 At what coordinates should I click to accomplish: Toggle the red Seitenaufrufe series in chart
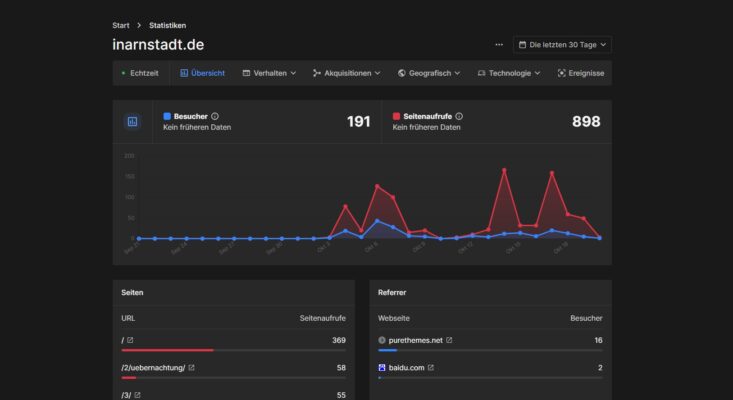click(398, 116)
